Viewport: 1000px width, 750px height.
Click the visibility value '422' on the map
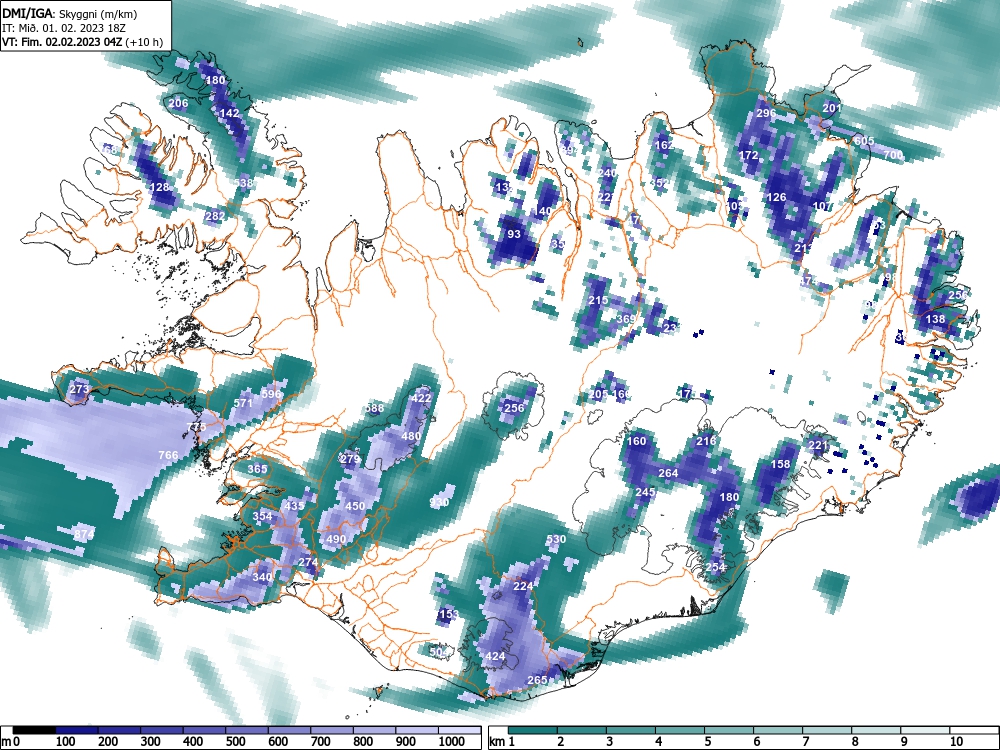pyautogui.click(x=421, y=398)
